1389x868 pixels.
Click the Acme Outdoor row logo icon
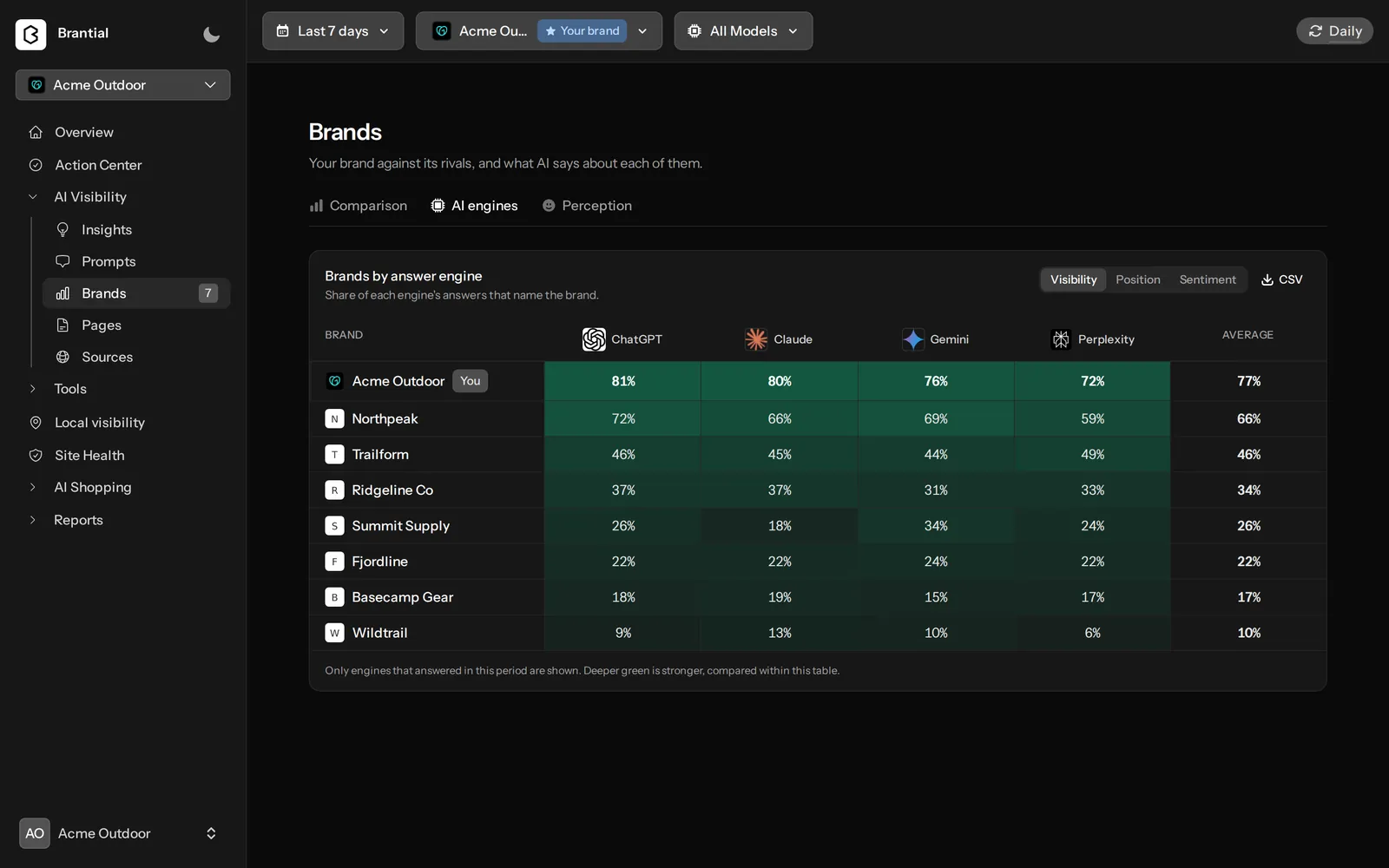click(x=334, y=381)
